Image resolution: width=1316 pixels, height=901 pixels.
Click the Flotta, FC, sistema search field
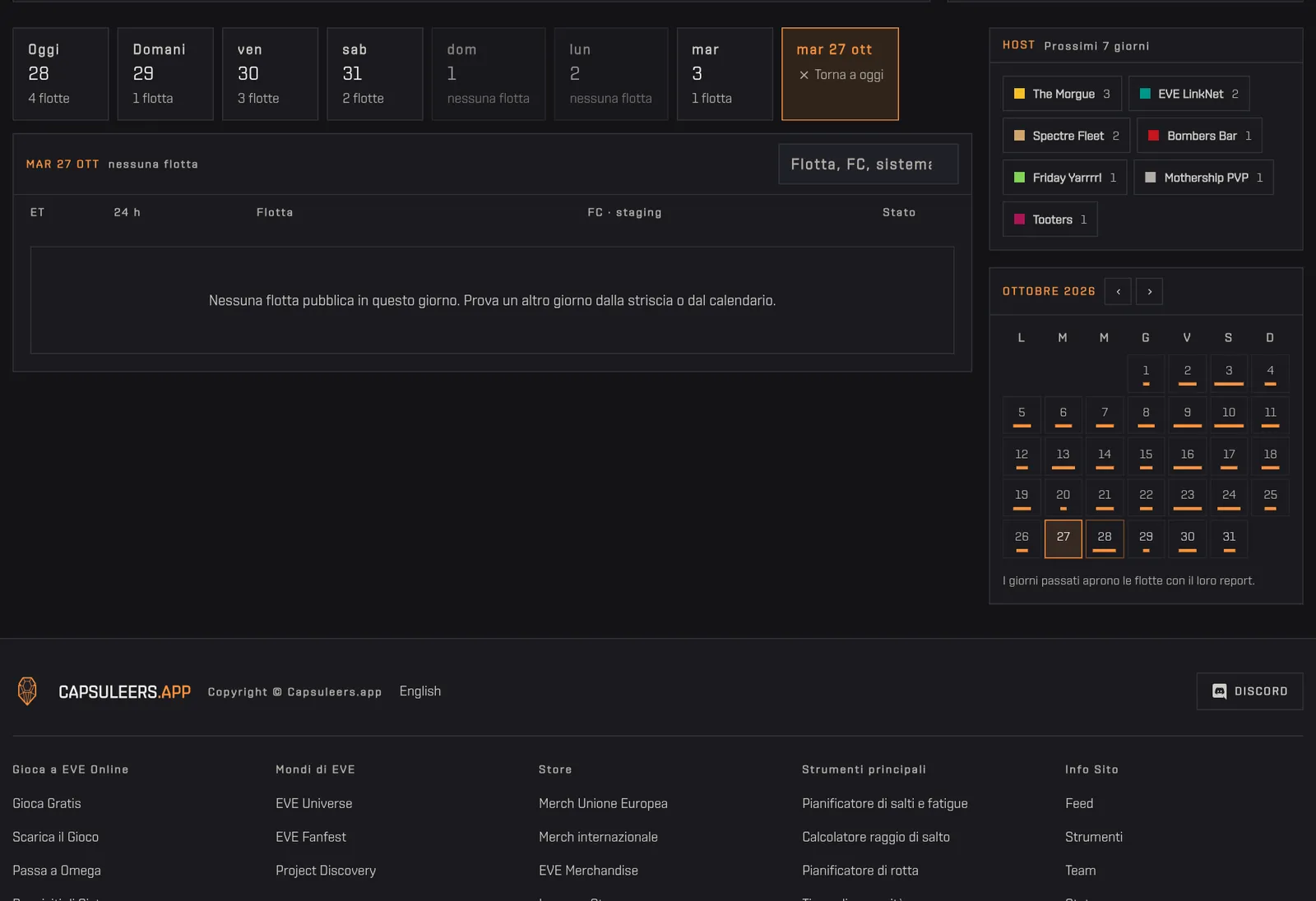point(869,164)
